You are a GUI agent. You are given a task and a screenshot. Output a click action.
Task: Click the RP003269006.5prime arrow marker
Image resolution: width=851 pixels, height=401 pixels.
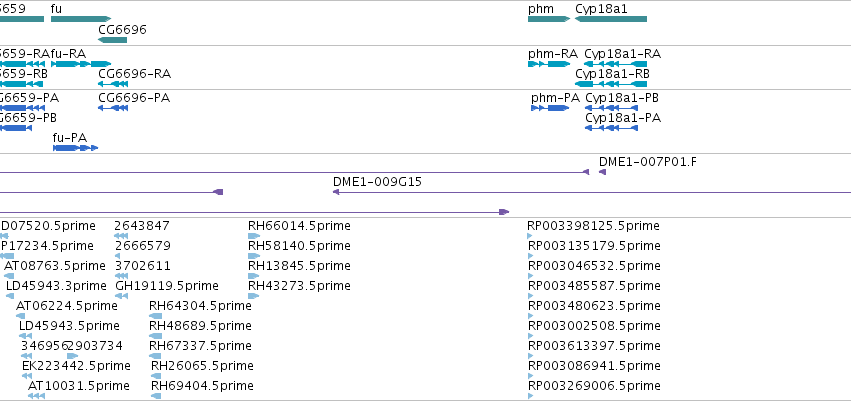tap(530, 396)
